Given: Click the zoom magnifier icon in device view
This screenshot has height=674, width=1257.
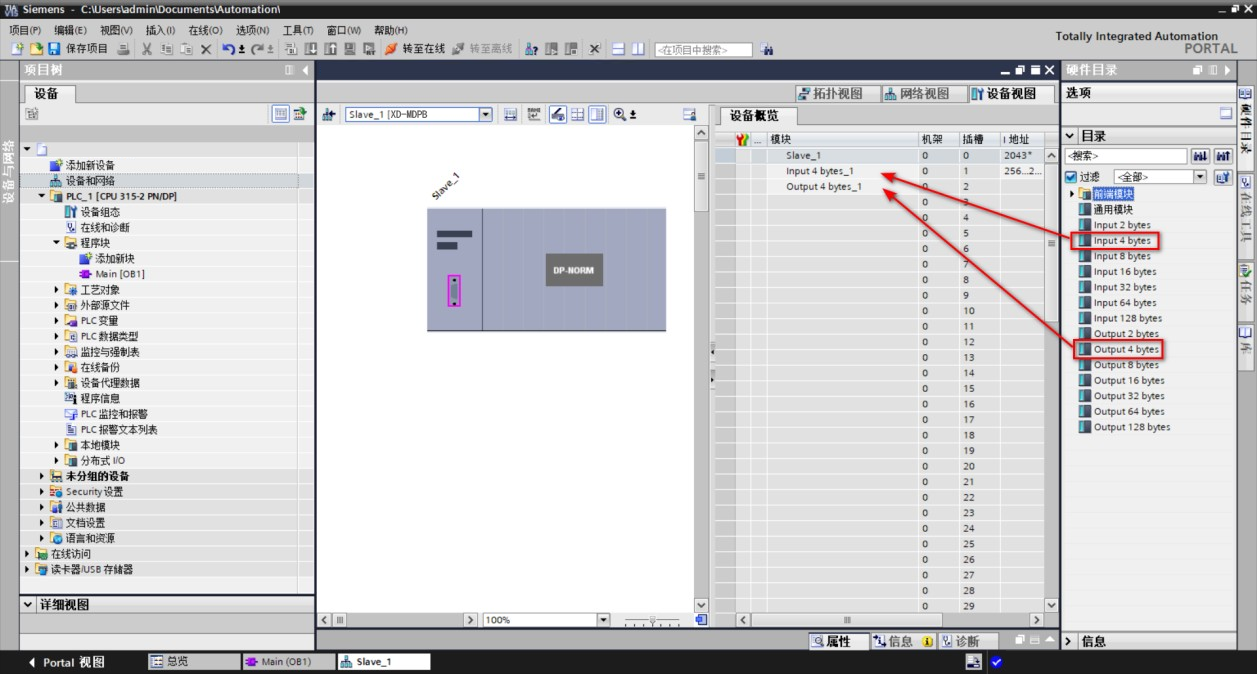Looking at the screenshot, I should click(x=620, y=115).
